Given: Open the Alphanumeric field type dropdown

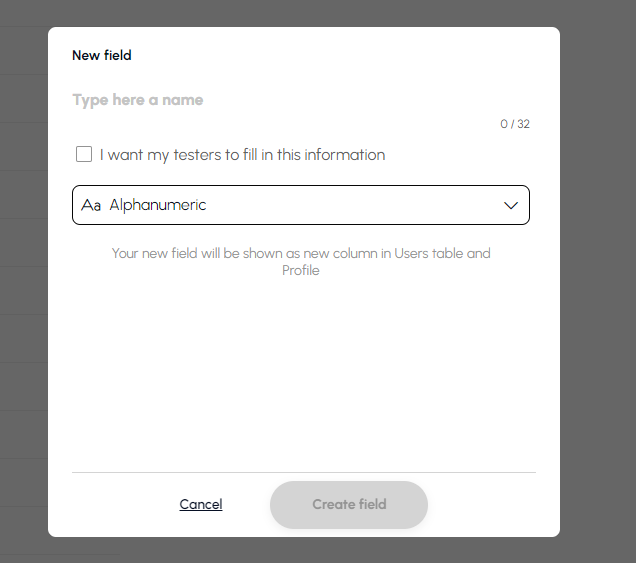Looking at the screenshot, I should tap(300, 205).
